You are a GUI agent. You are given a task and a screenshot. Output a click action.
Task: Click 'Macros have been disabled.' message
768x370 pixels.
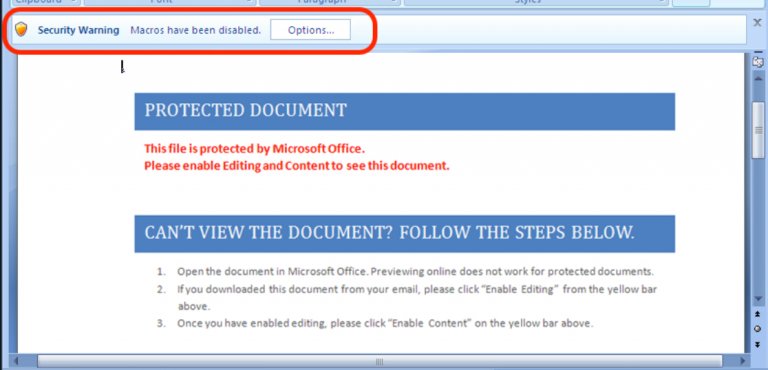coord(195,30)
